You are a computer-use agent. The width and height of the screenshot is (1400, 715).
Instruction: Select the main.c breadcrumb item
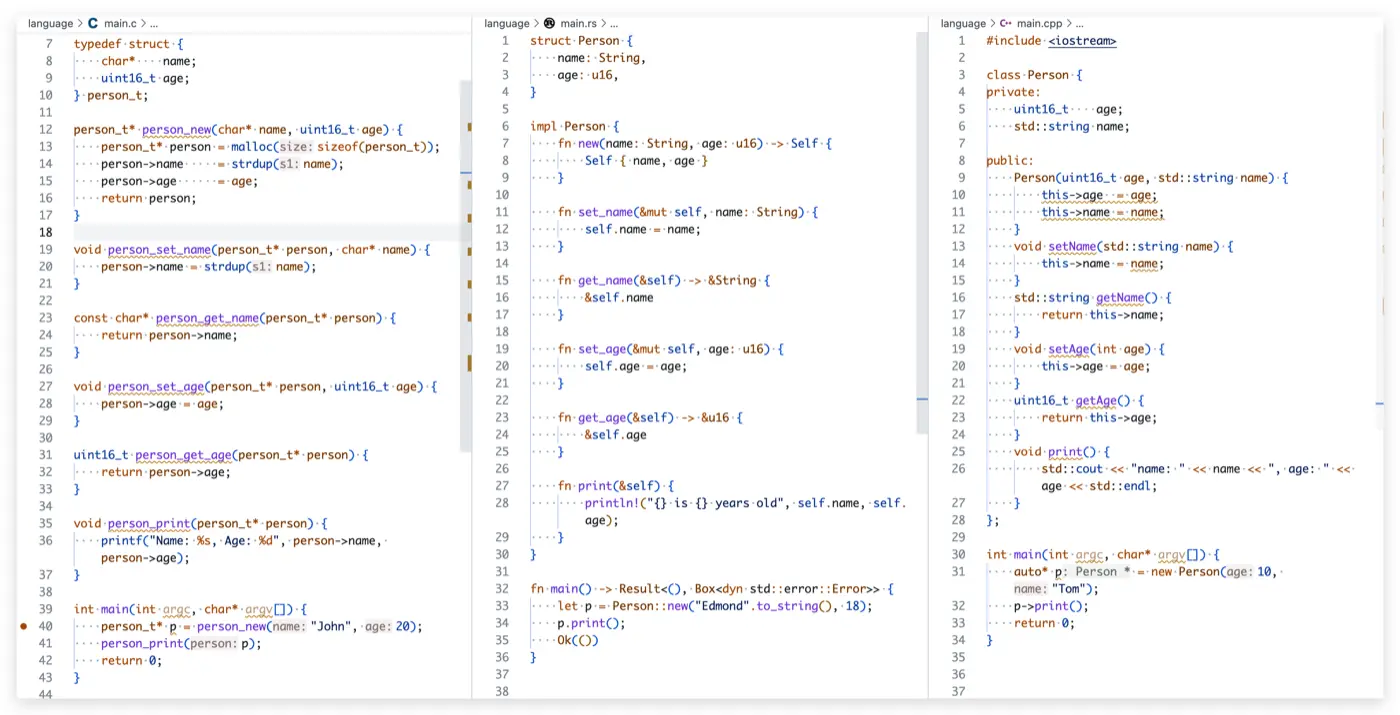(x=119, y=23)
